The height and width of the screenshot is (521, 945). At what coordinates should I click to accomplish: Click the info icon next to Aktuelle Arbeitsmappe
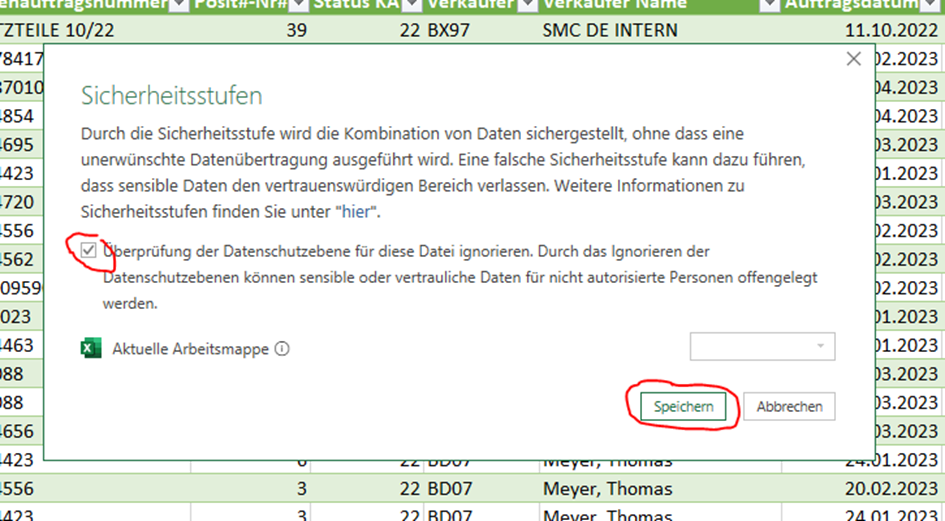282,349
